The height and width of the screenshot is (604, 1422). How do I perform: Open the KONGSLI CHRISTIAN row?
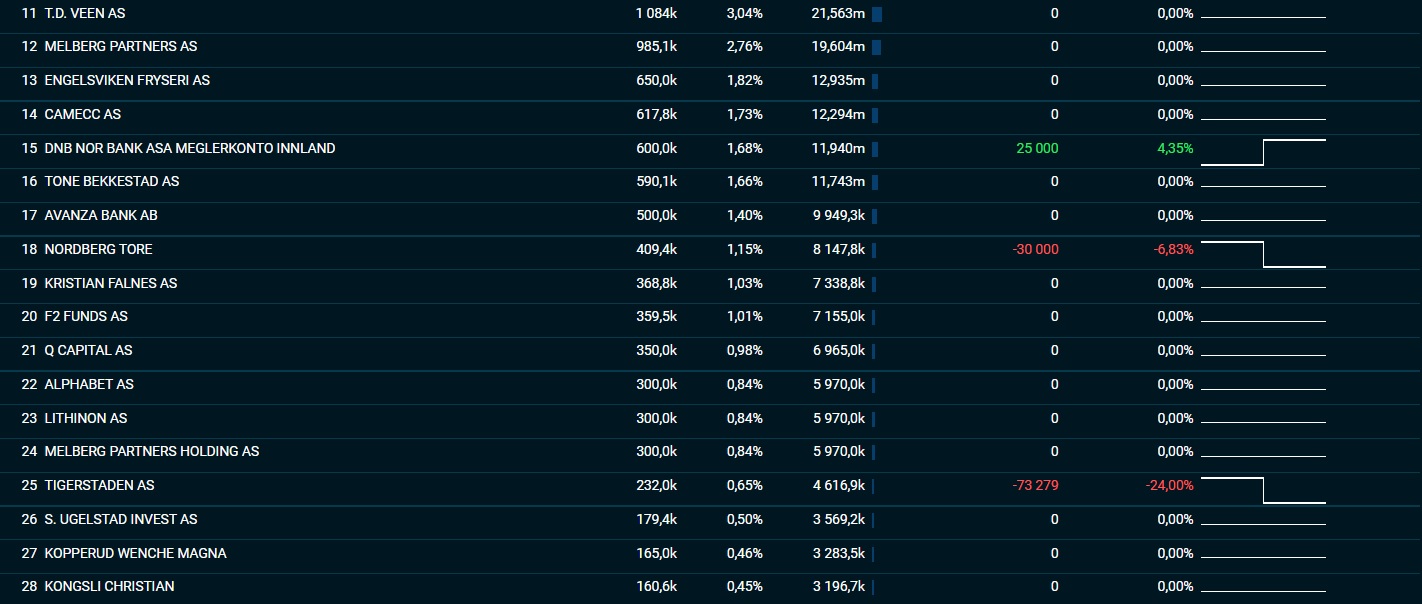[x=711, y=586]
